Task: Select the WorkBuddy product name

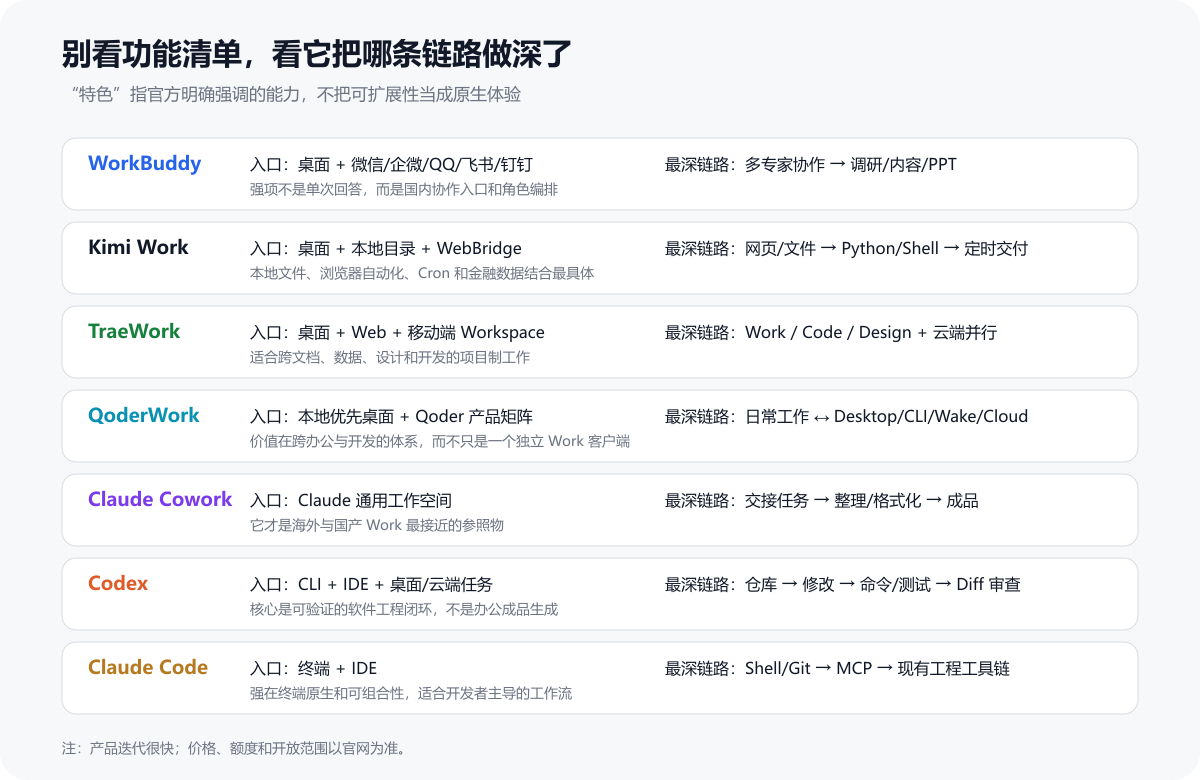Action: click(145, 163)
